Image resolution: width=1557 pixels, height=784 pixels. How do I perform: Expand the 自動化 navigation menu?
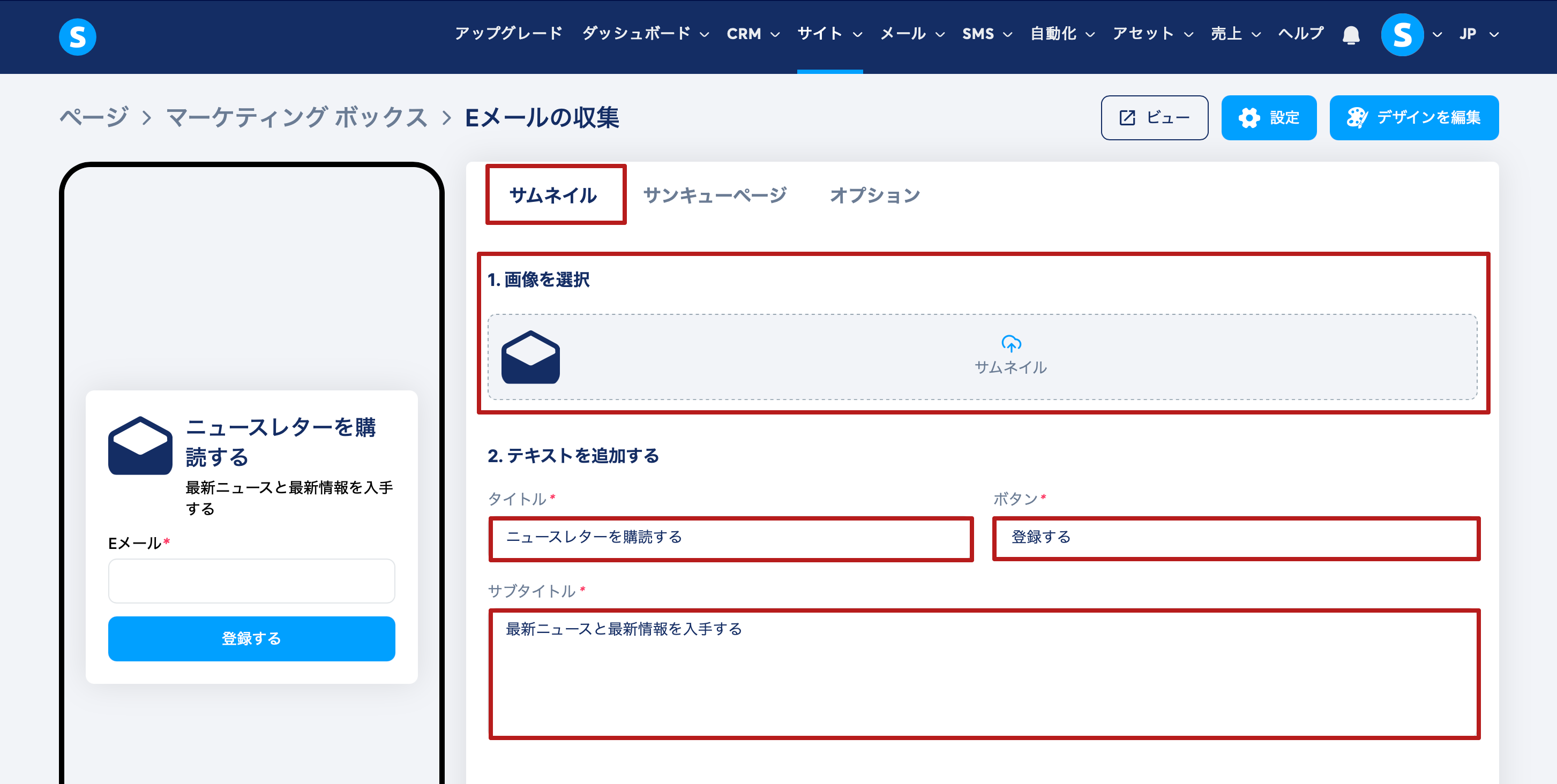coord(1062,34)
